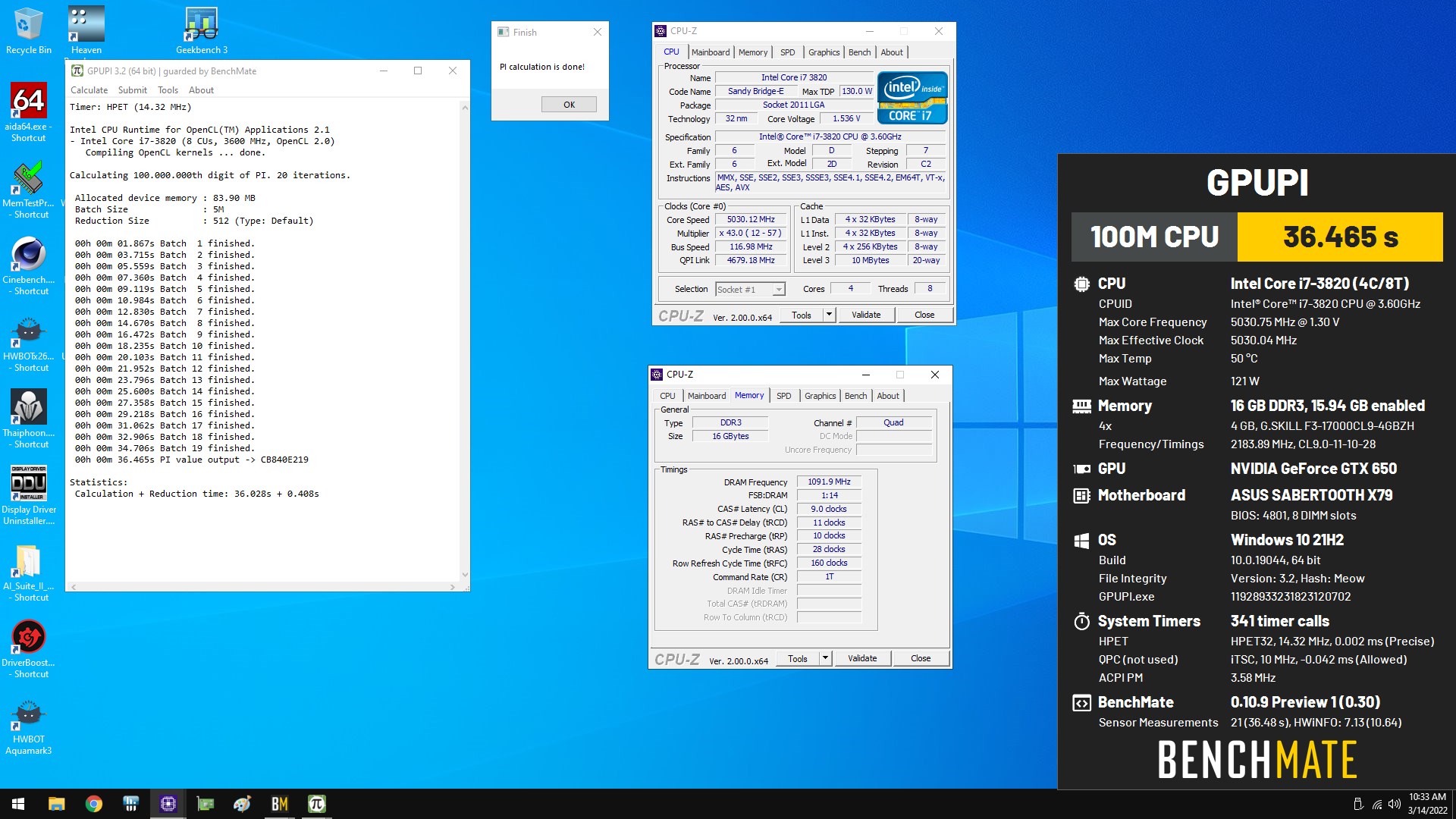Screen dimensions: 1456x819
Task: Launch the MemTestPro shortcut icon
Action: point(29,190)
